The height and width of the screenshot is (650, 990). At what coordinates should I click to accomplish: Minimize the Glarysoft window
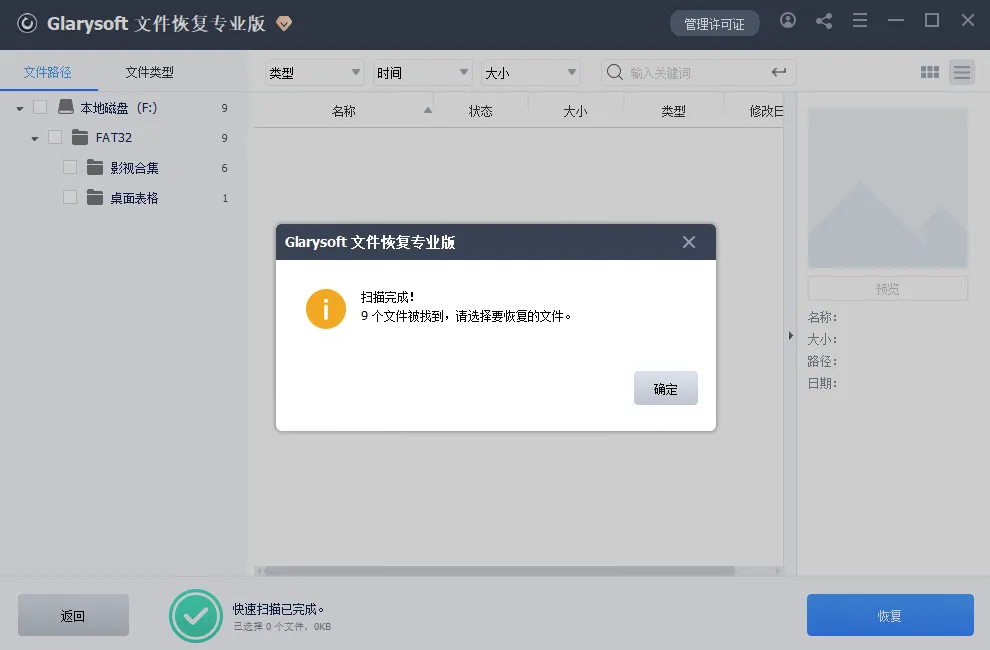pos(895,21)
